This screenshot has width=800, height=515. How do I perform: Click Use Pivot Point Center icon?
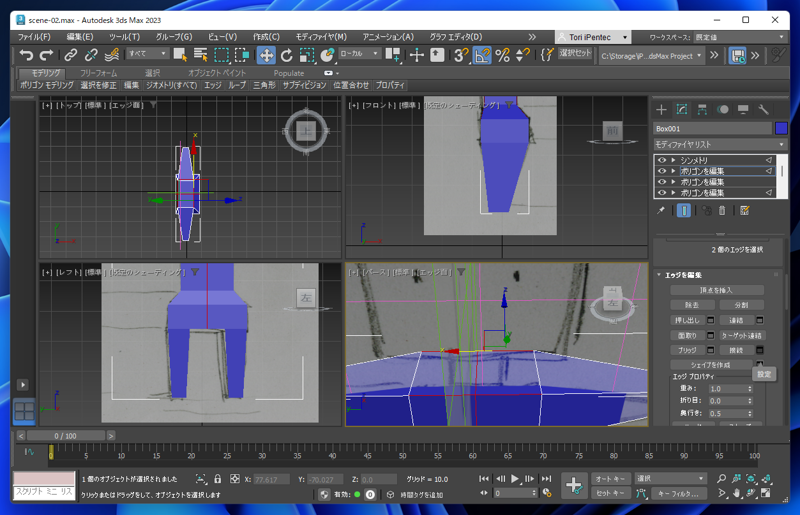393,55
